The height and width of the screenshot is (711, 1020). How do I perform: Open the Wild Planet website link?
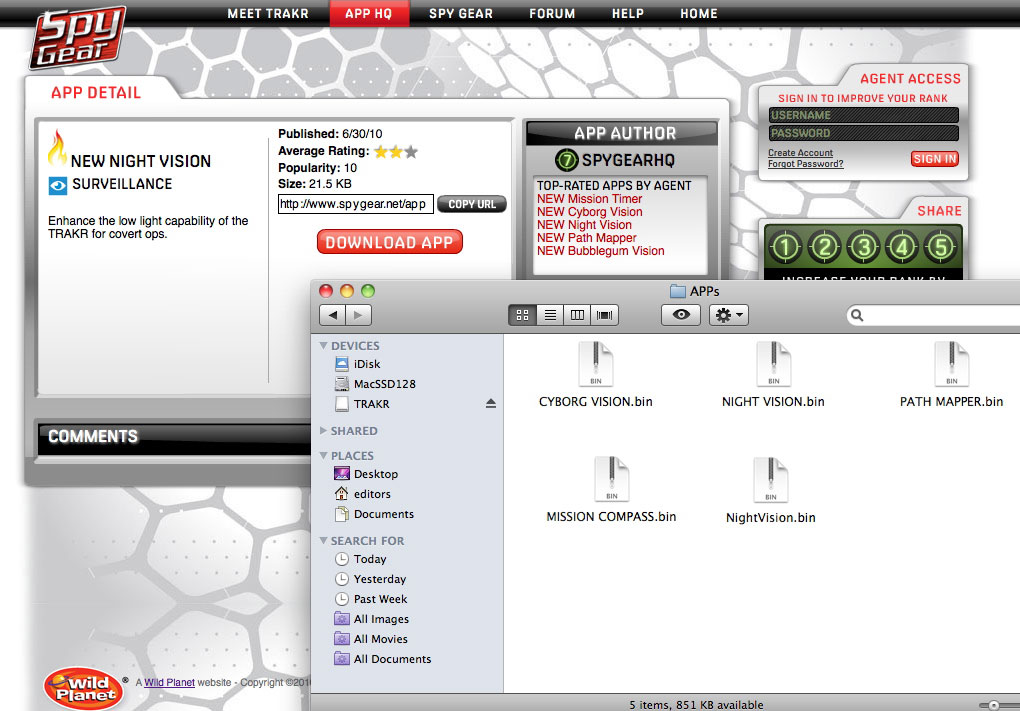point(169,682)
